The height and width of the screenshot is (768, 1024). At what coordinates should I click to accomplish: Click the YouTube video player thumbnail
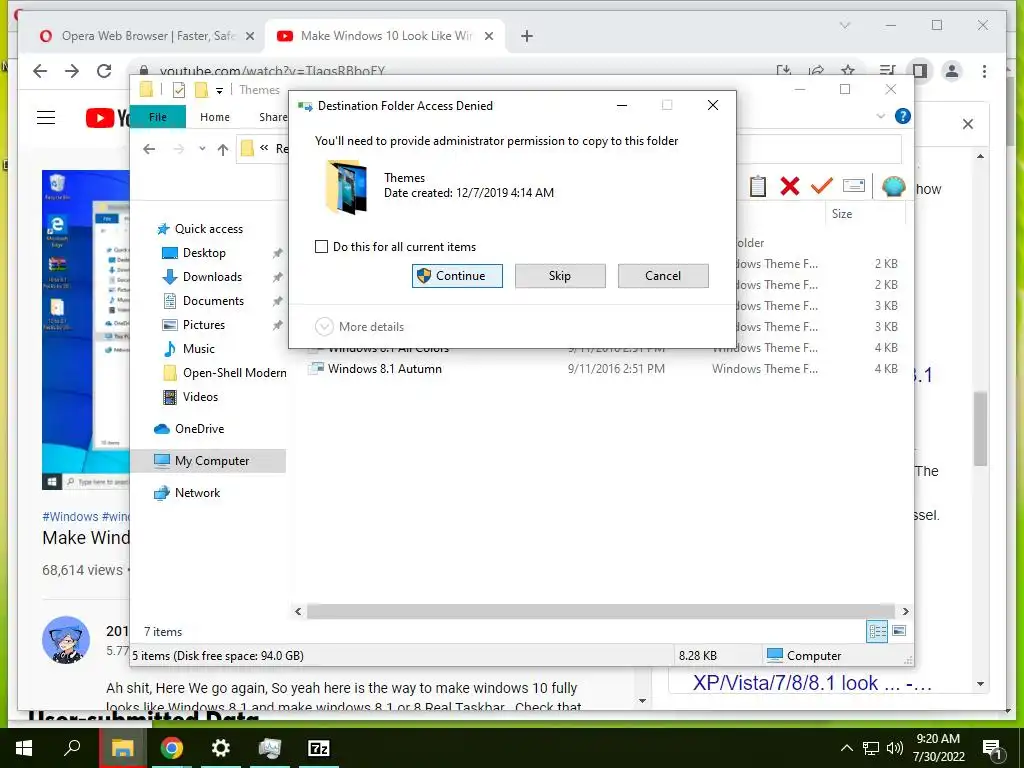(x=86, y=330)
